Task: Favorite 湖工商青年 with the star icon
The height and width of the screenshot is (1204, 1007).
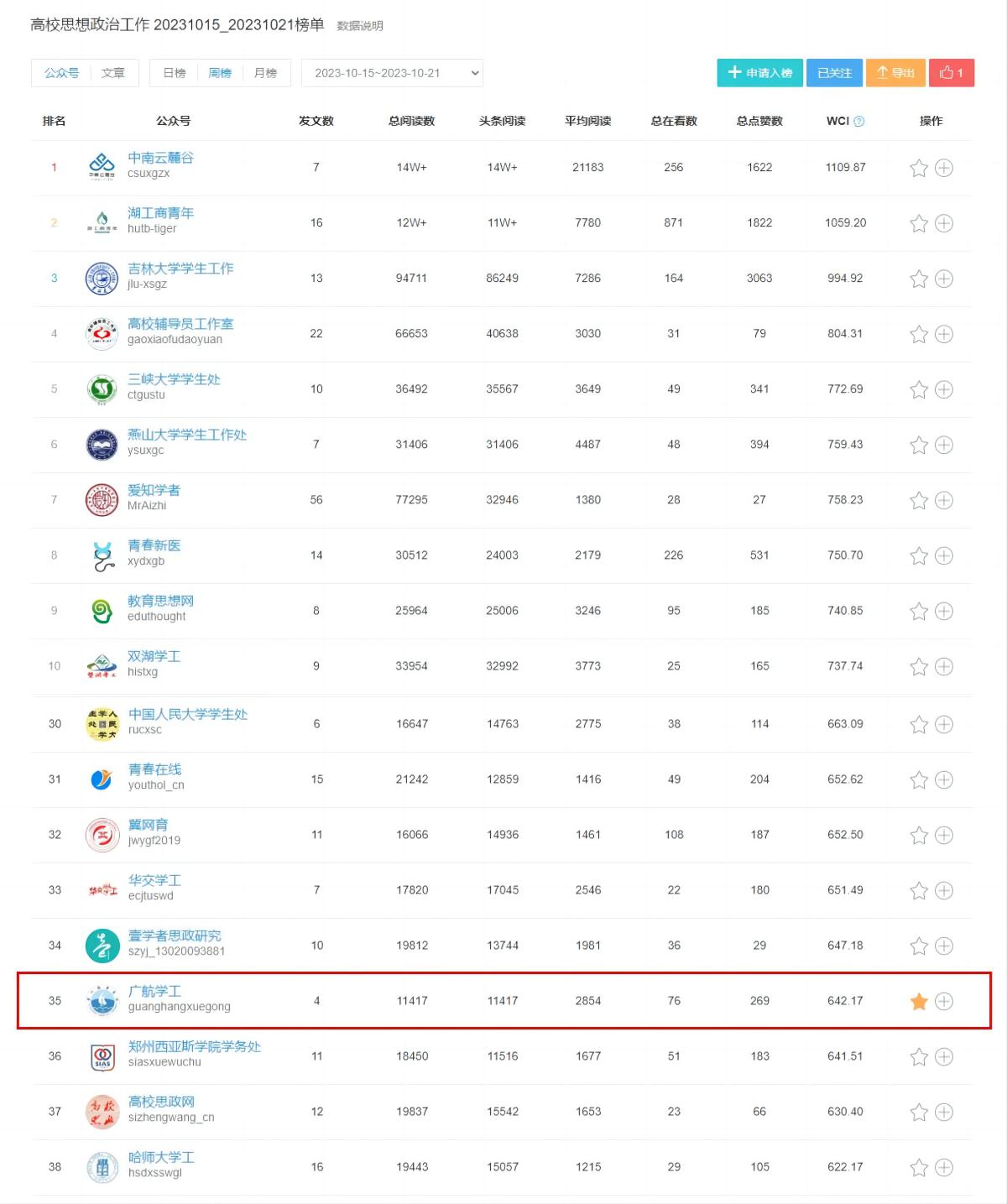Action: [x=919, y=223]
